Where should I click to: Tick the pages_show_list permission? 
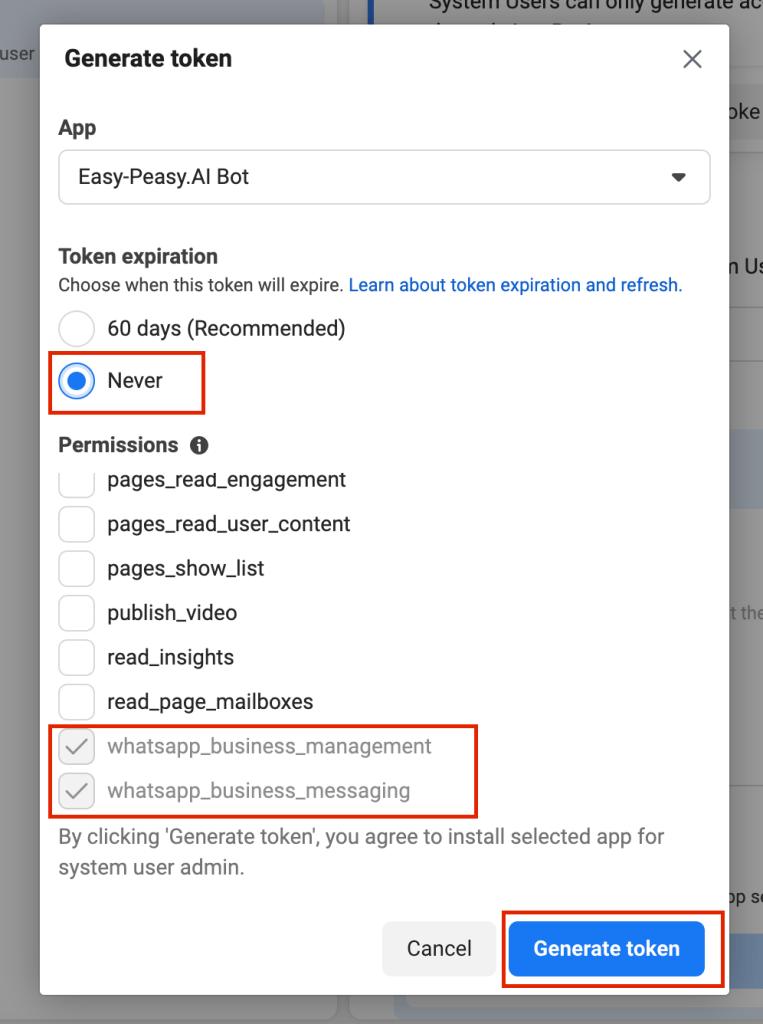coord(77,568)
